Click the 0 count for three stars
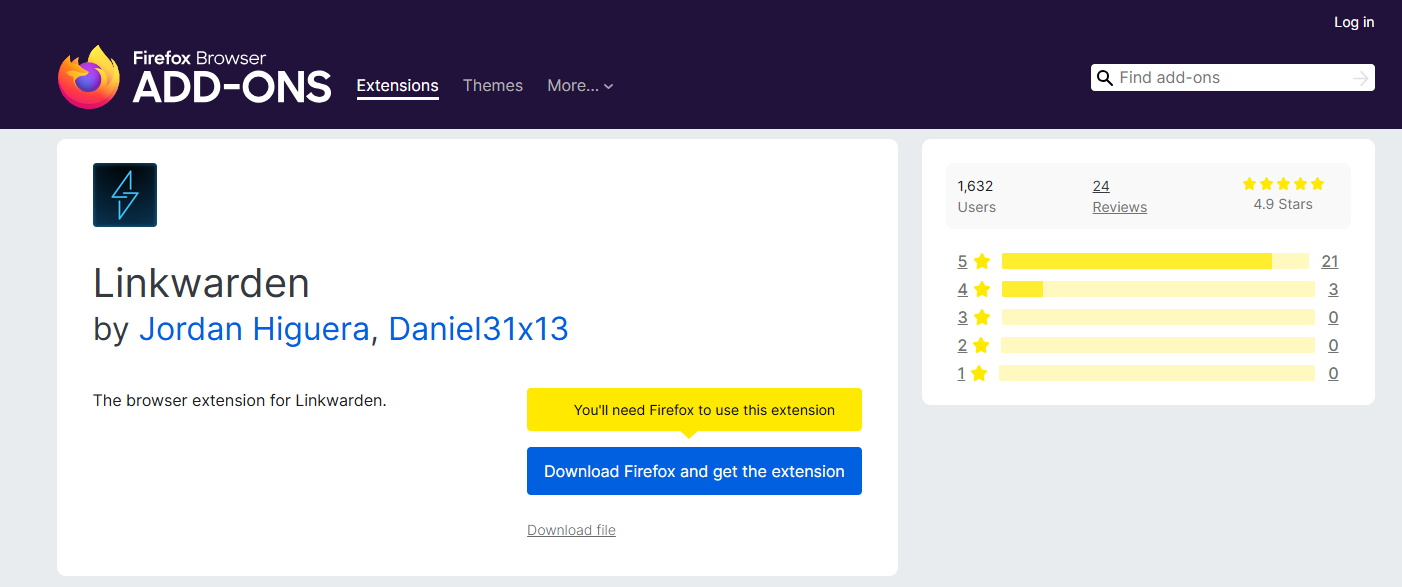Image resolution: width=1402 pixels, height=587 pixels. [1333, 317]
